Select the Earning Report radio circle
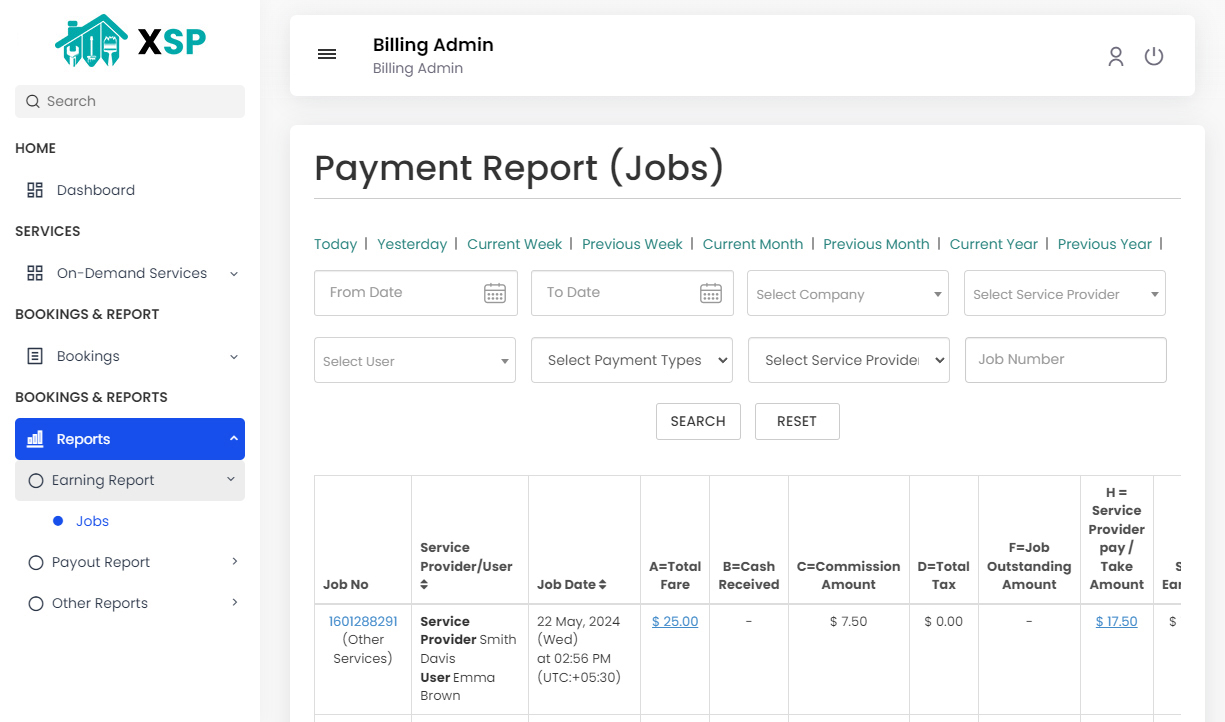 [x=36, y=480]
